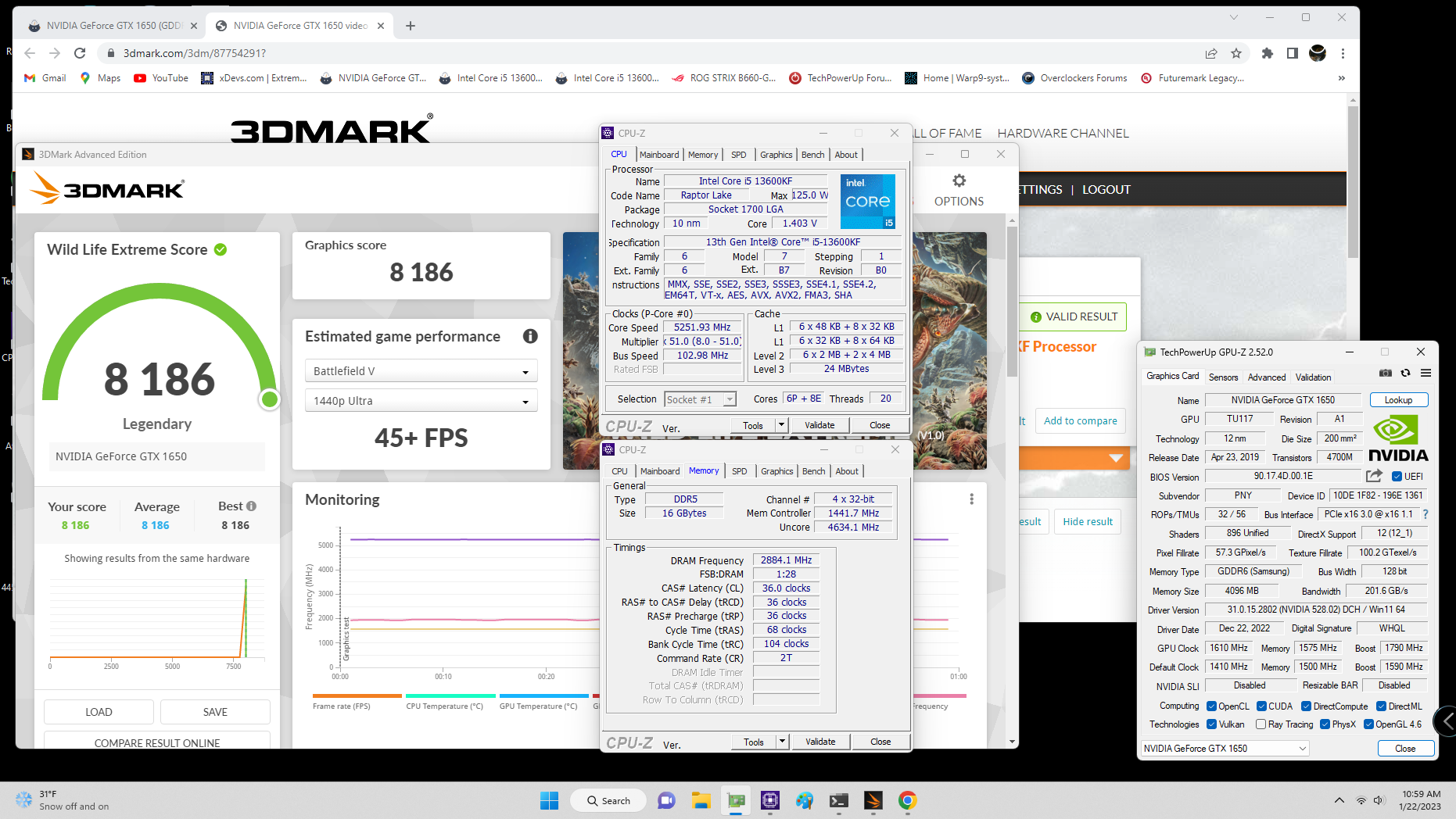Viewport: 1456px width, 819px height.
Task: Enable the Ray Tracing checkbox
Action: click(x=1261, y=724)
